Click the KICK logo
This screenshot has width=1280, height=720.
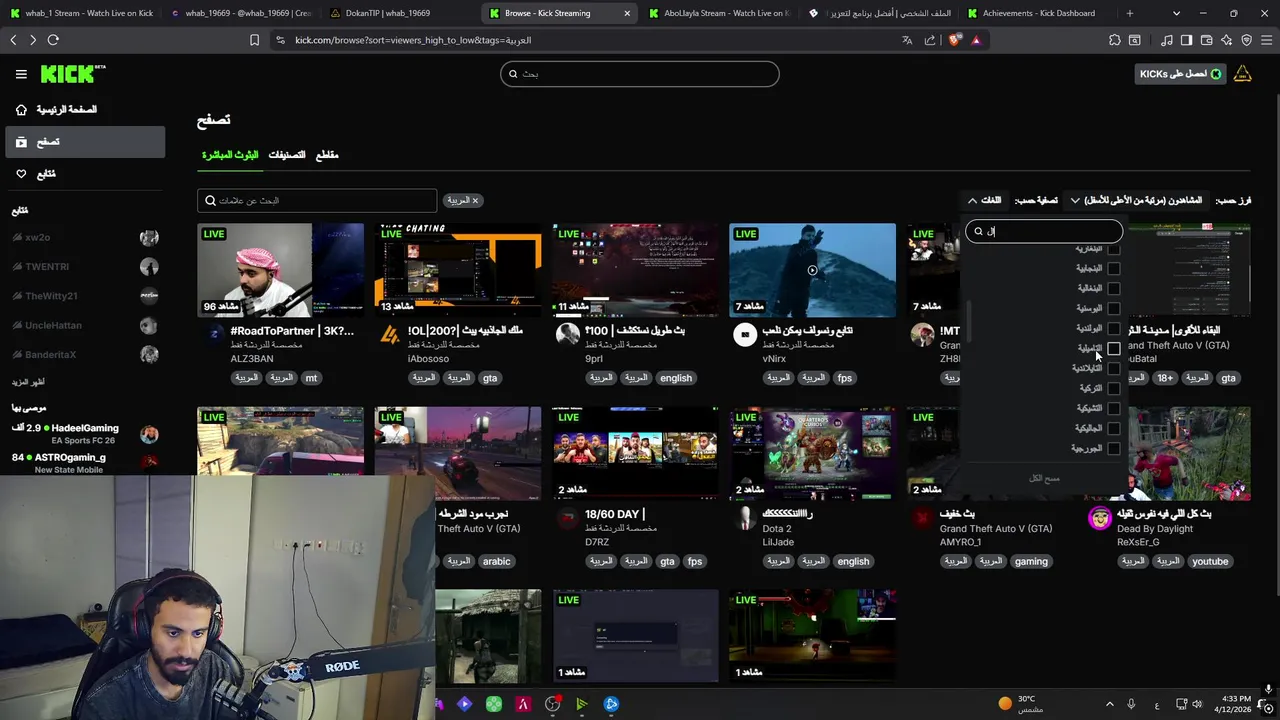coord(72,74)
